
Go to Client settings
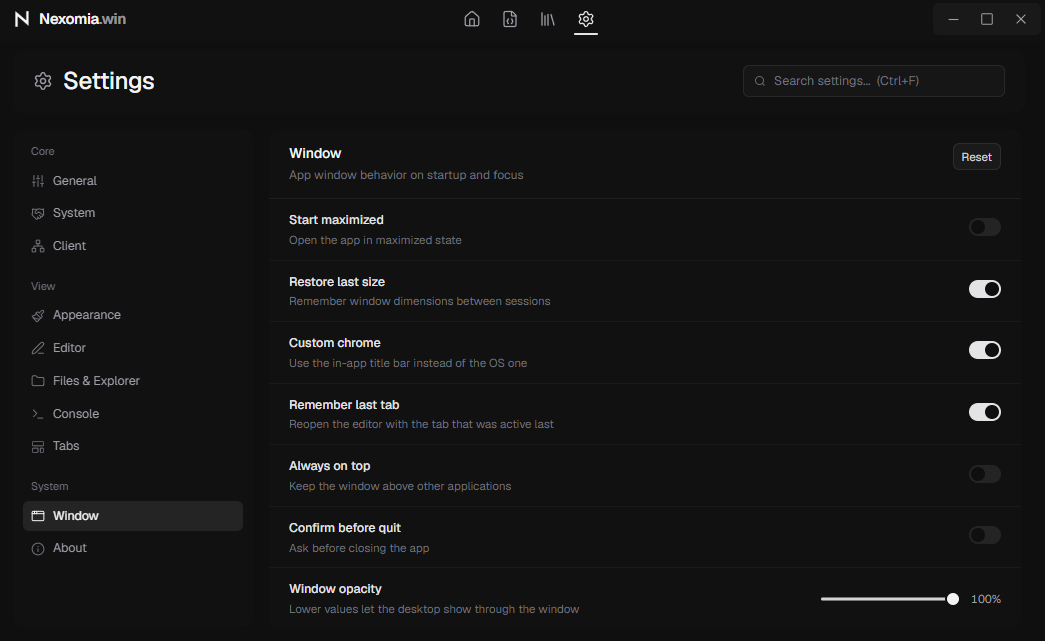click(133, 246)
